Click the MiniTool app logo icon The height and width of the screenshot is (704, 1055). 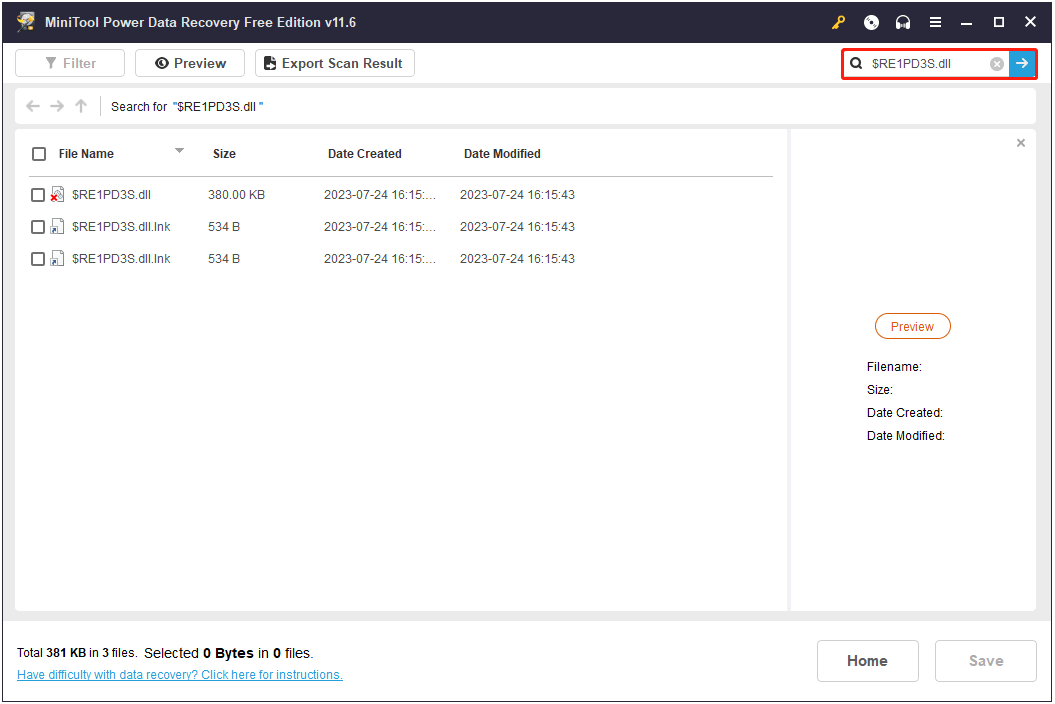point(26,22)
